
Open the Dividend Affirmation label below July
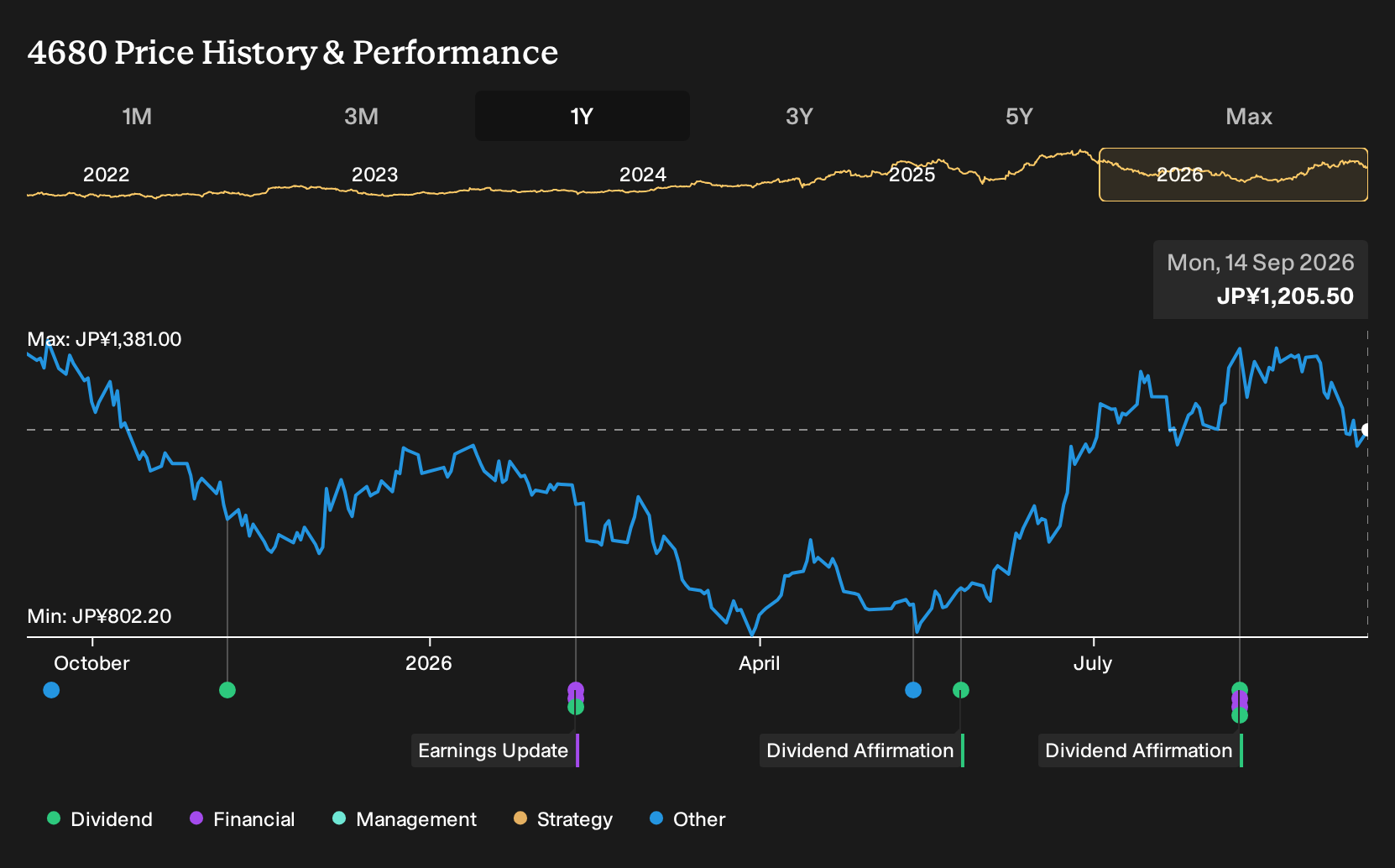(x=1141, y=750)
